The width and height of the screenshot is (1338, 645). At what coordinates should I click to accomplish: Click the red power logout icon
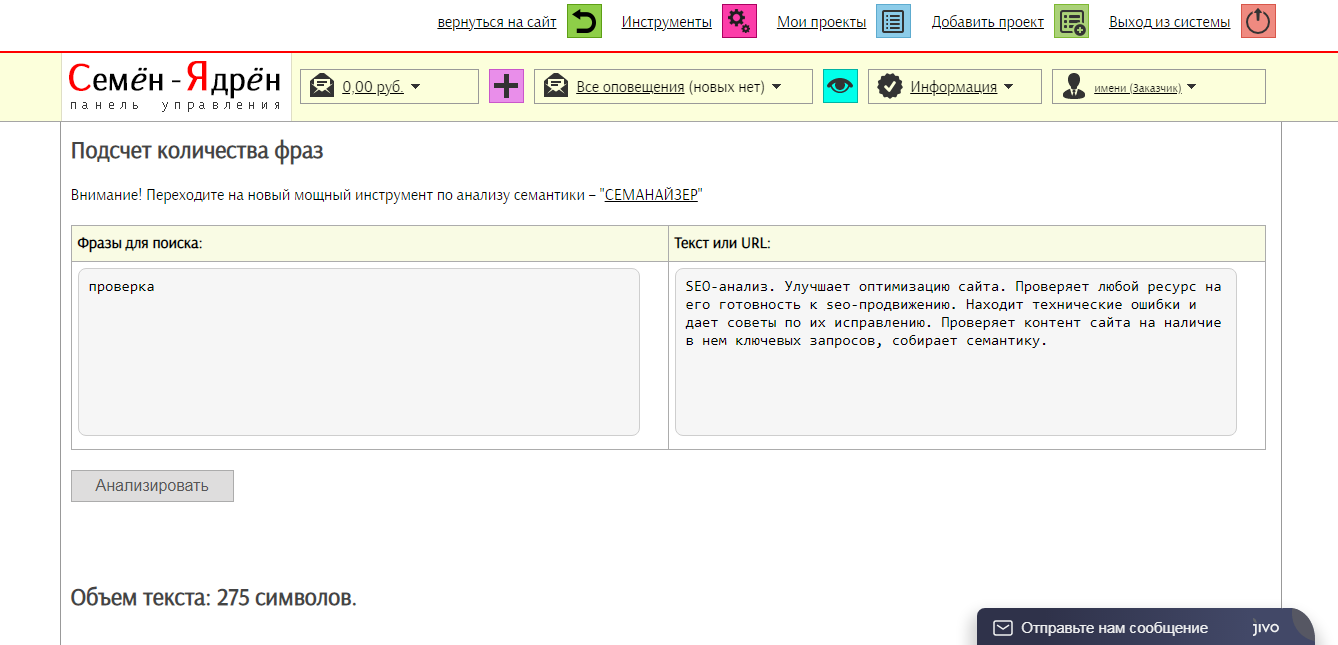coord(1258,21)
